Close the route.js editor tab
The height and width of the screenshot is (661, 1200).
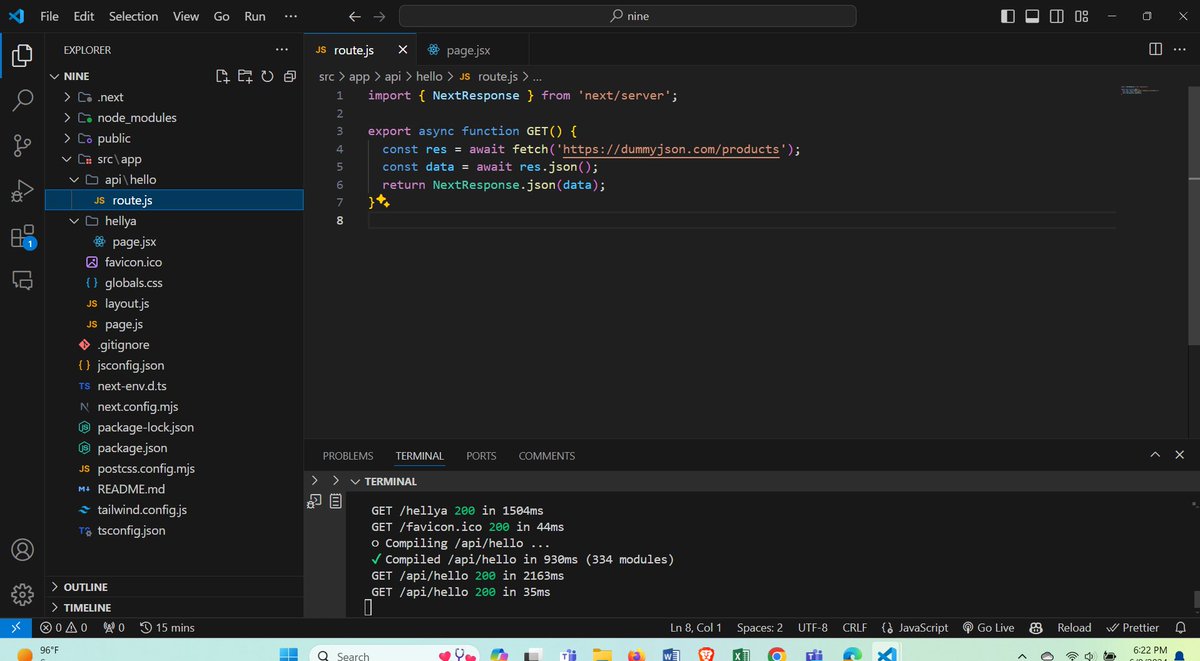click(x=403, y=49)
